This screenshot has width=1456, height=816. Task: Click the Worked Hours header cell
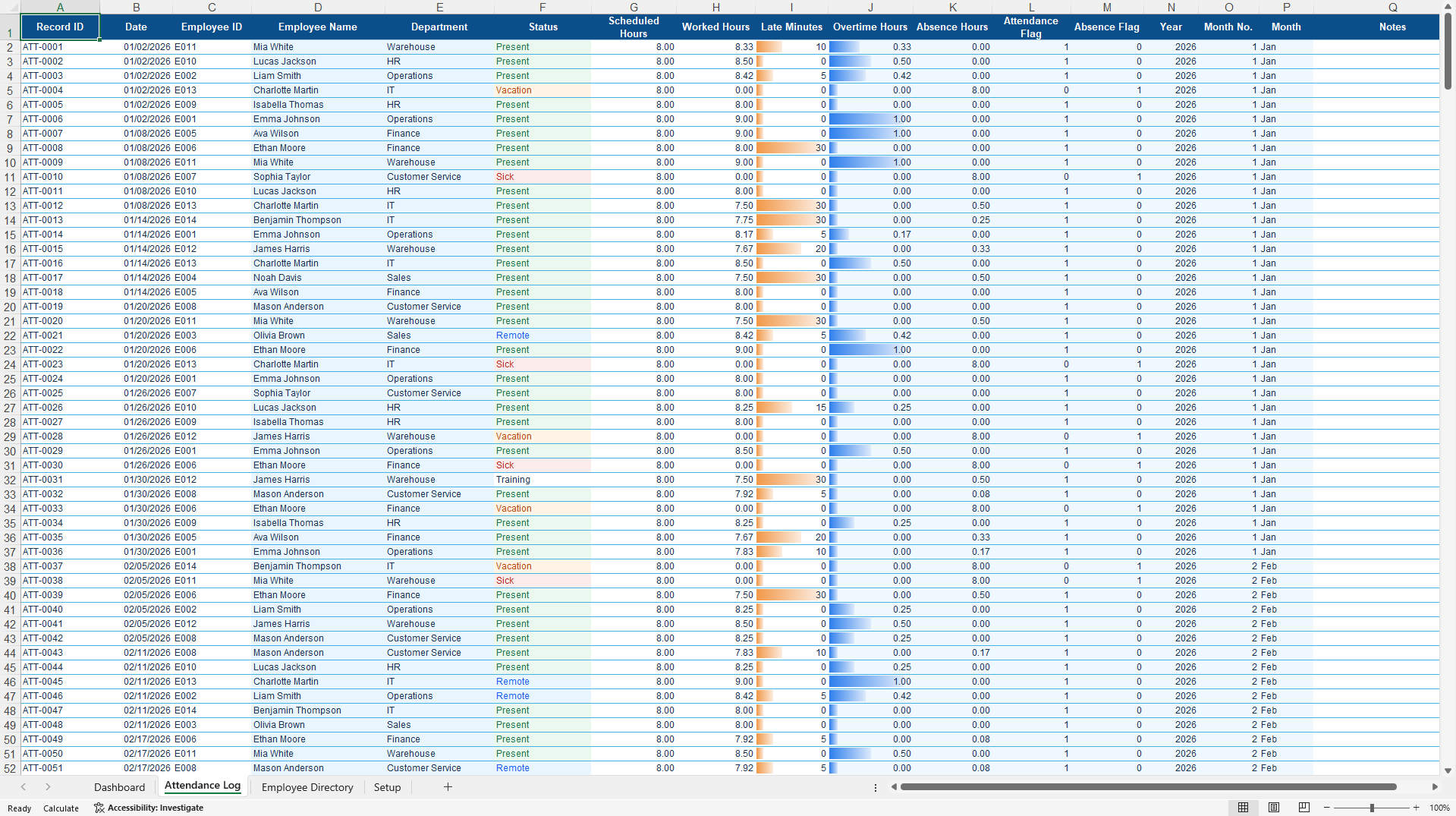click(715, 27)
